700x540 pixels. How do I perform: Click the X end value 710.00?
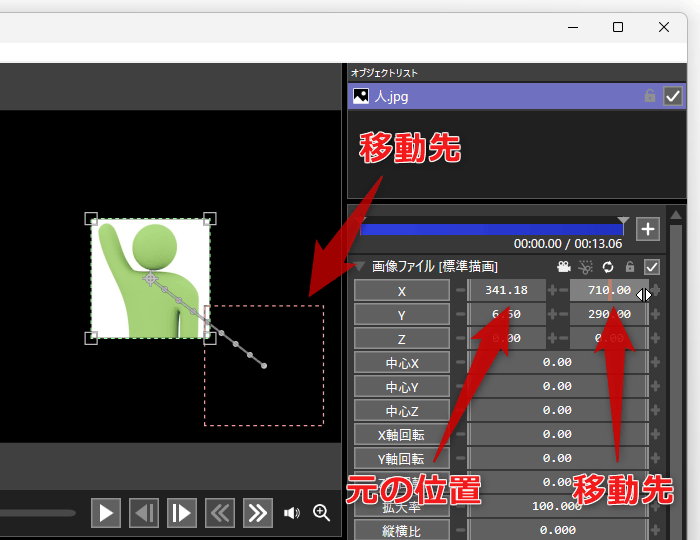coord(609,290)
